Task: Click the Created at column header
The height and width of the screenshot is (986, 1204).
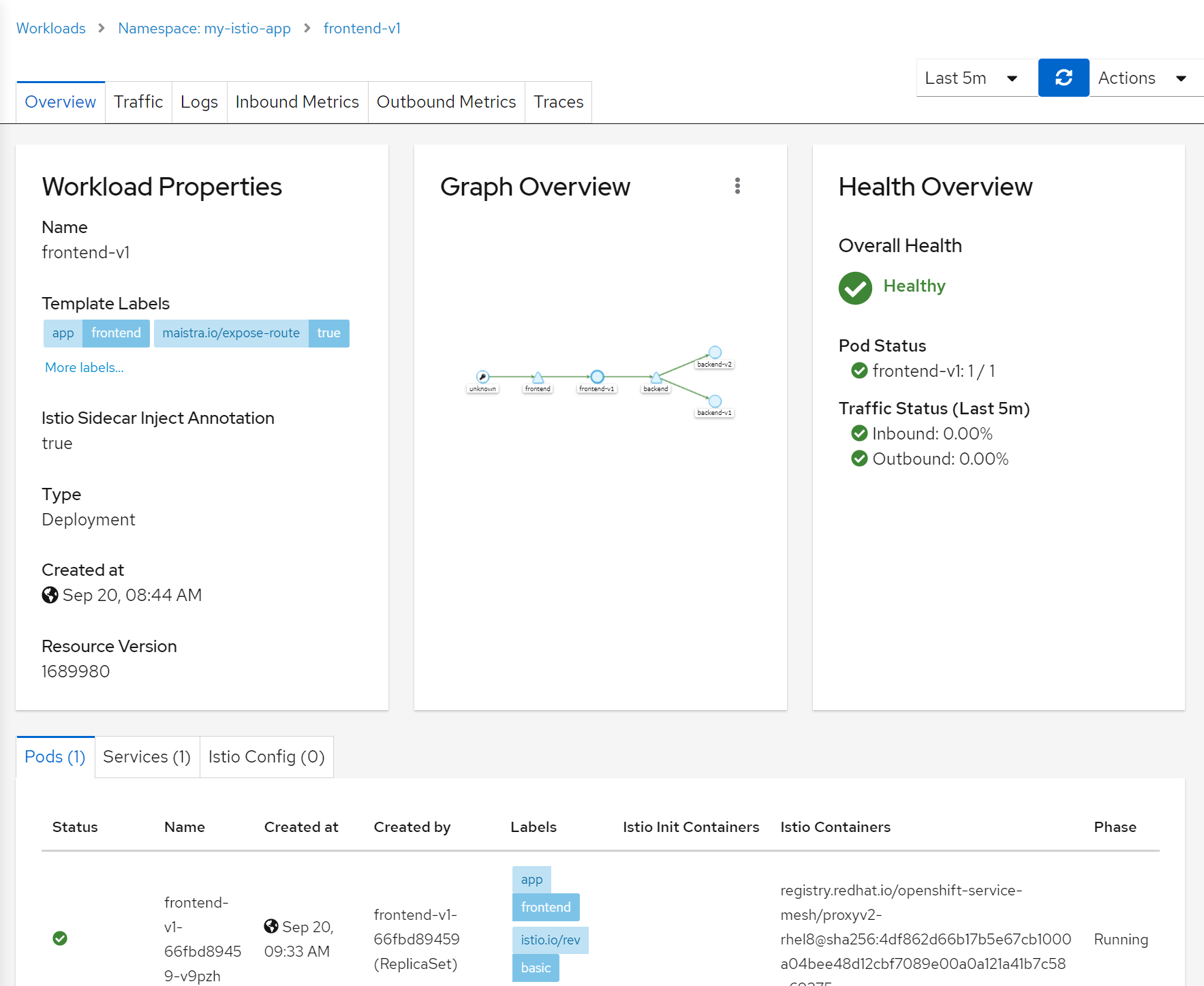Action: click(x=301, y=827)
